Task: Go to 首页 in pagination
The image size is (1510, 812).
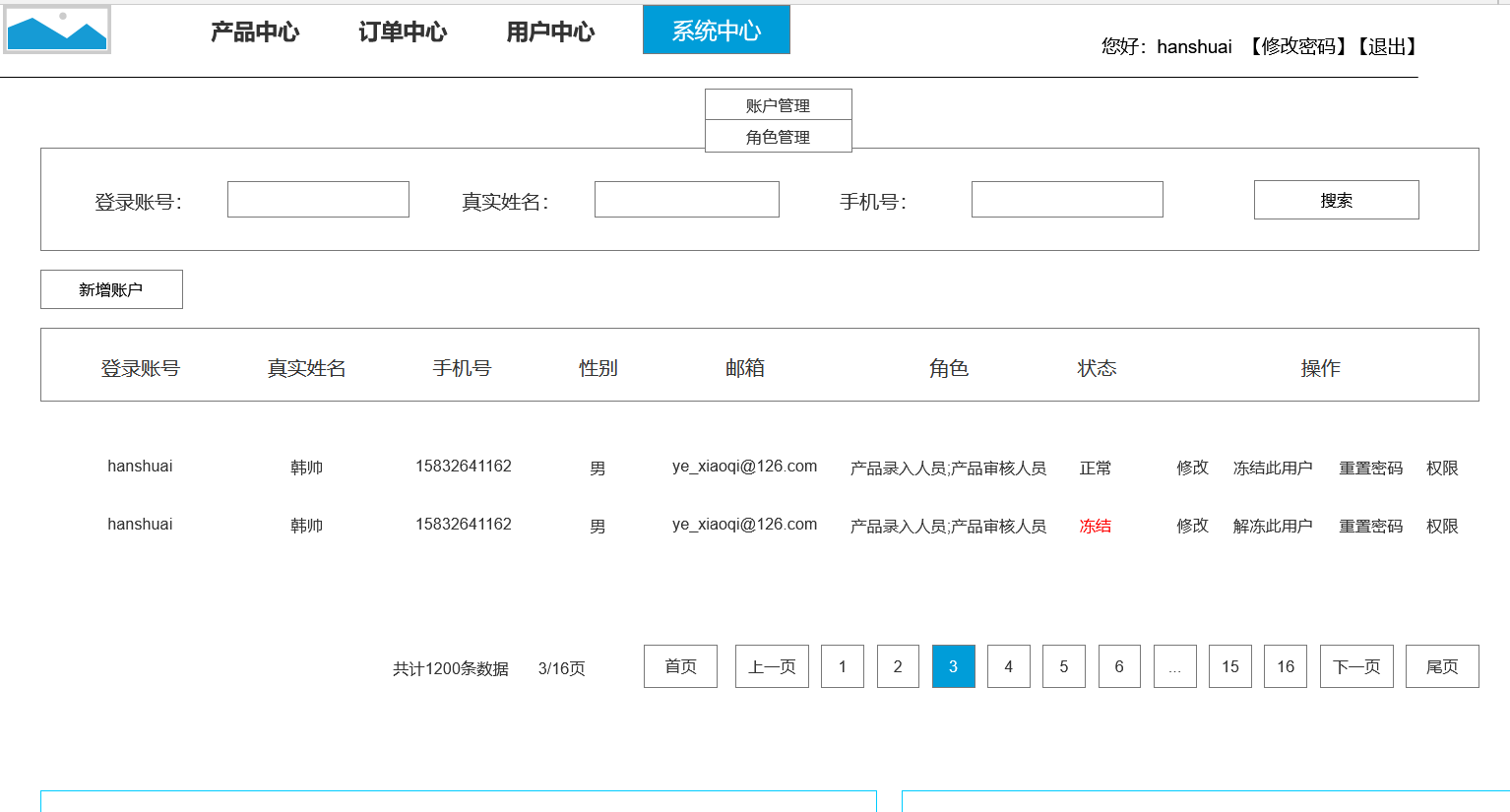Action: click(x=680, y=666)
